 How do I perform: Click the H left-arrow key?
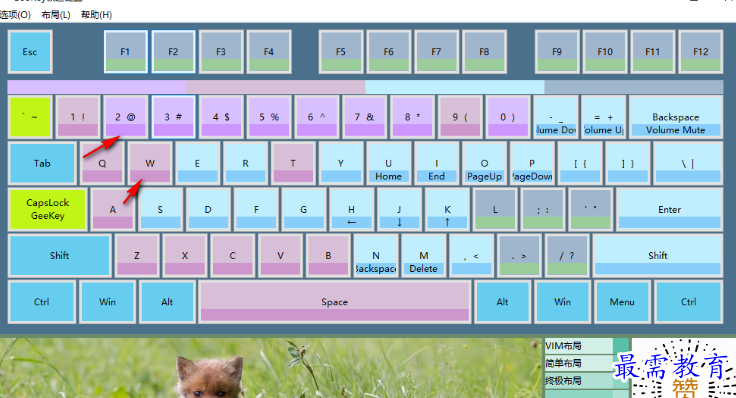(x=352, y=209)
